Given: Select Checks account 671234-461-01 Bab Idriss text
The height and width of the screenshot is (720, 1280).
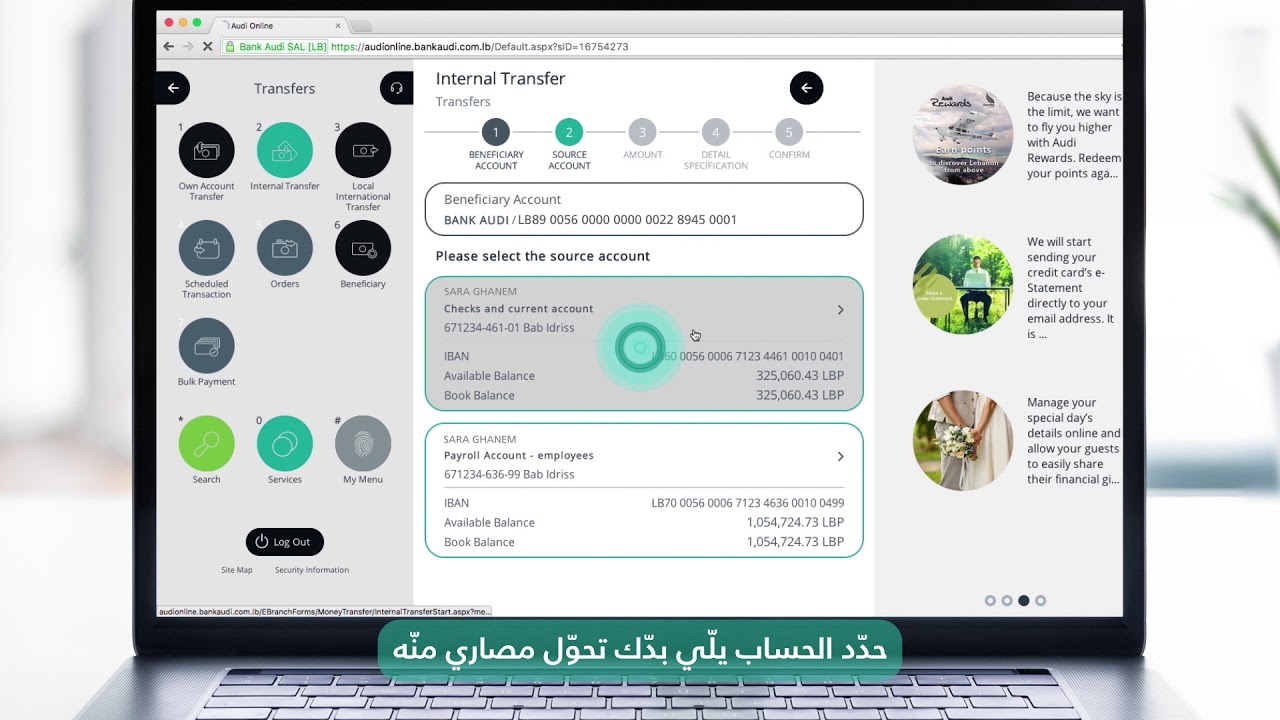Looking at the screenshot, I should point(509,328).
